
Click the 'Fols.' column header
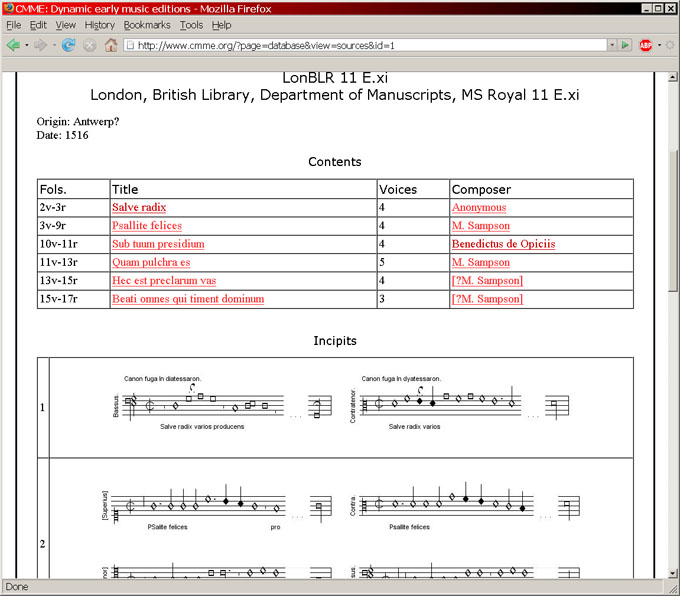pyautogui.click(x=53, y=190)
